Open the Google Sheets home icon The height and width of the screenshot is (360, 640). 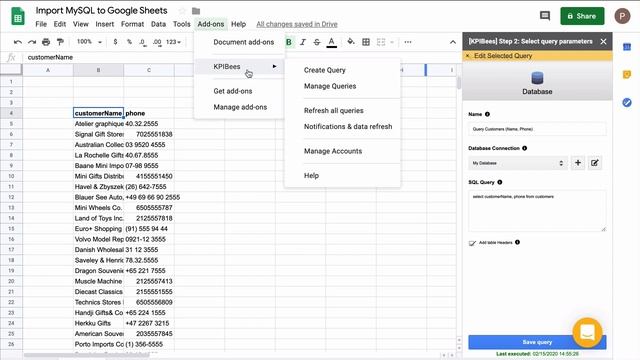pos(18,17)
